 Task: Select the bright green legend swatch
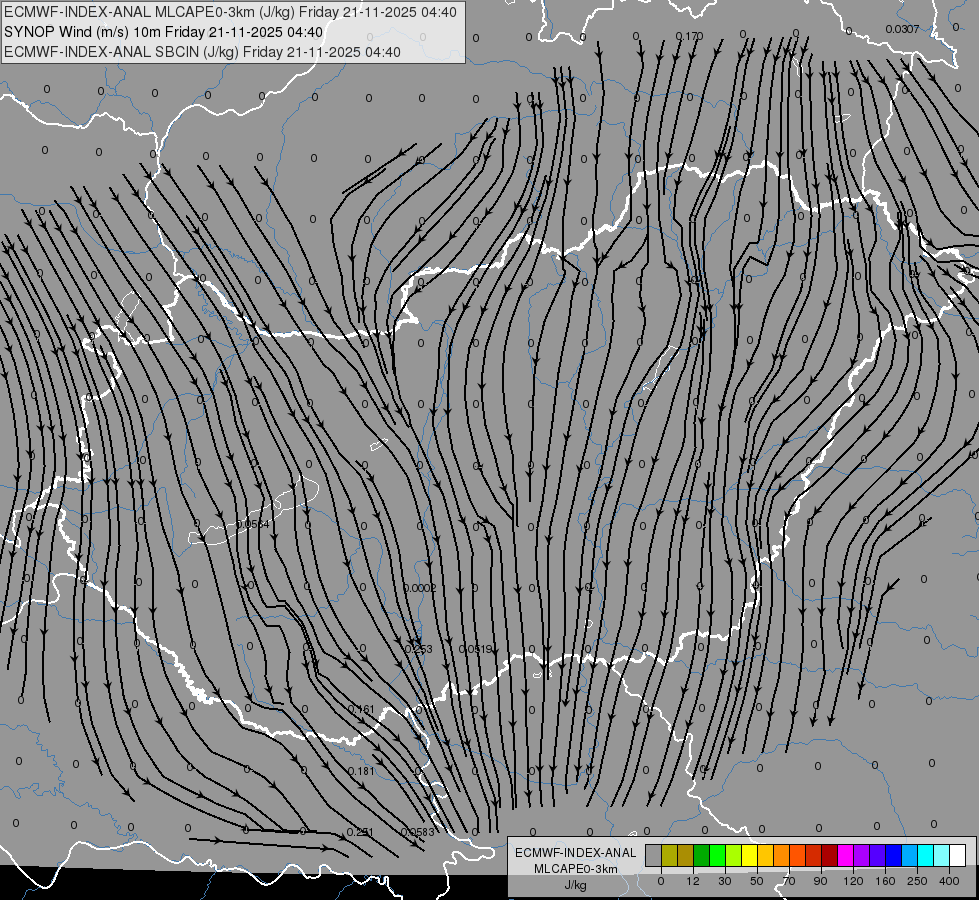(x=718, y=855)
